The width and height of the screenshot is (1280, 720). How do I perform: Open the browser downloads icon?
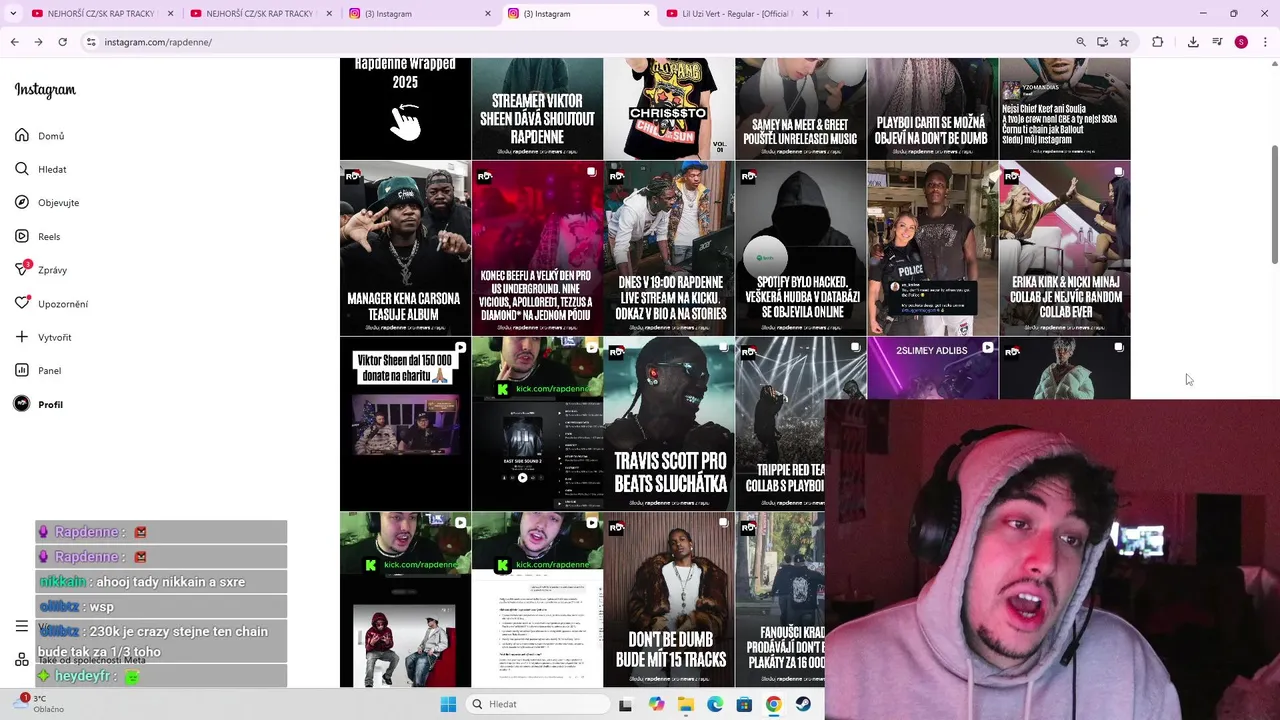click(1193, 42)
